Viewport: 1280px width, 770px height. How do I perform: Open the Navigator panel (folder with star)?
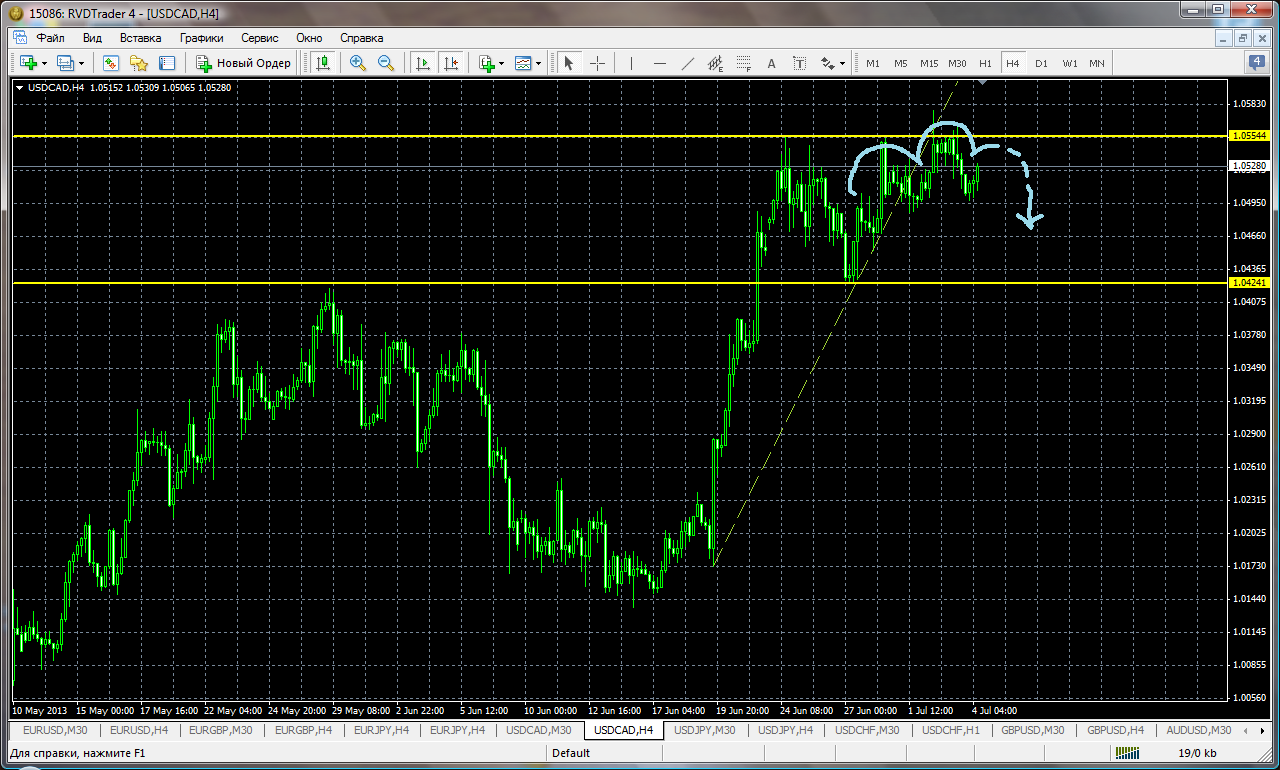(x=139, y=63)
